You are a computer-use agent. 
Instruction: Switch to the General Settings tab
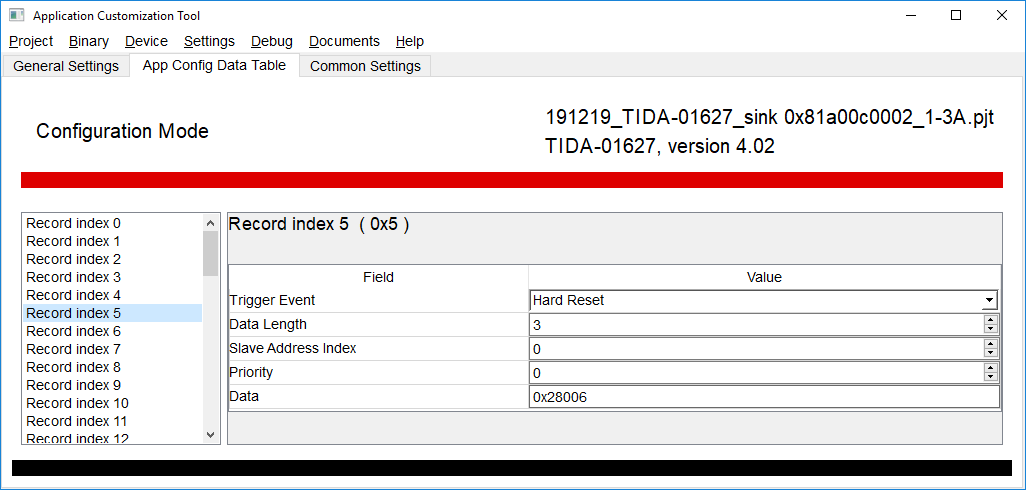(x=66, y=66)
